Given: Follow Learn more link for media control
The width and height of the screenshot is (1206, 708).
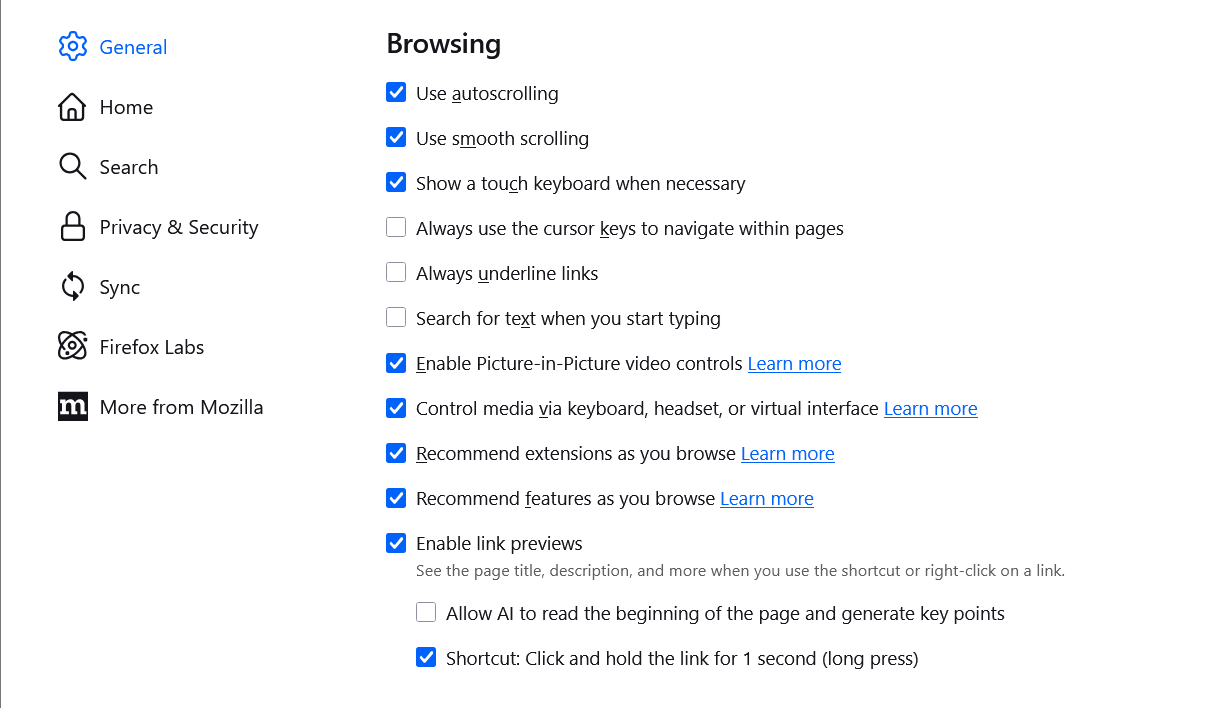Looking at the screenshot, I should pyautogui.click(x=930, y=409).
